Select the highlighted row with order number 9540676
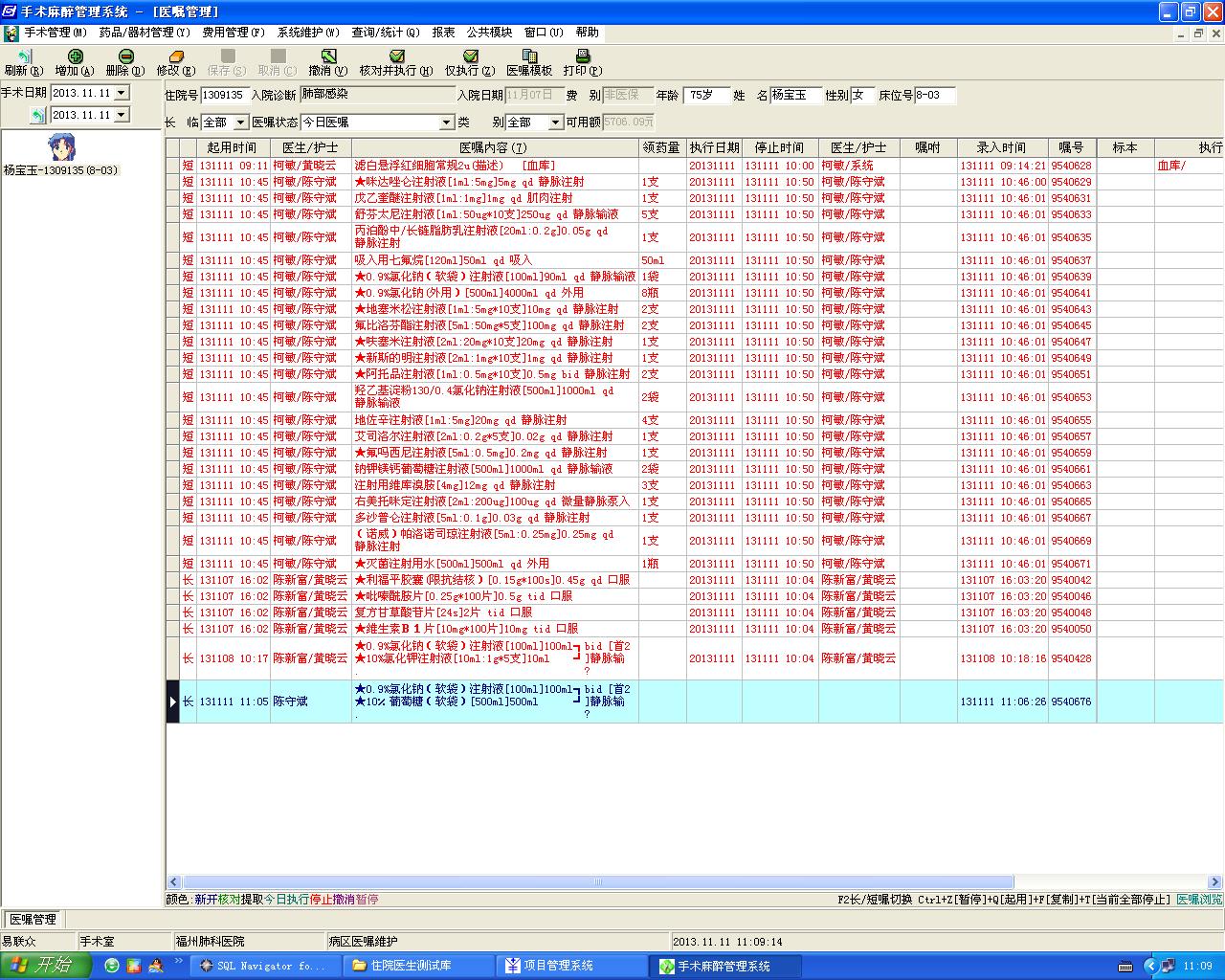1225x980 pixels. click(695, 702)
